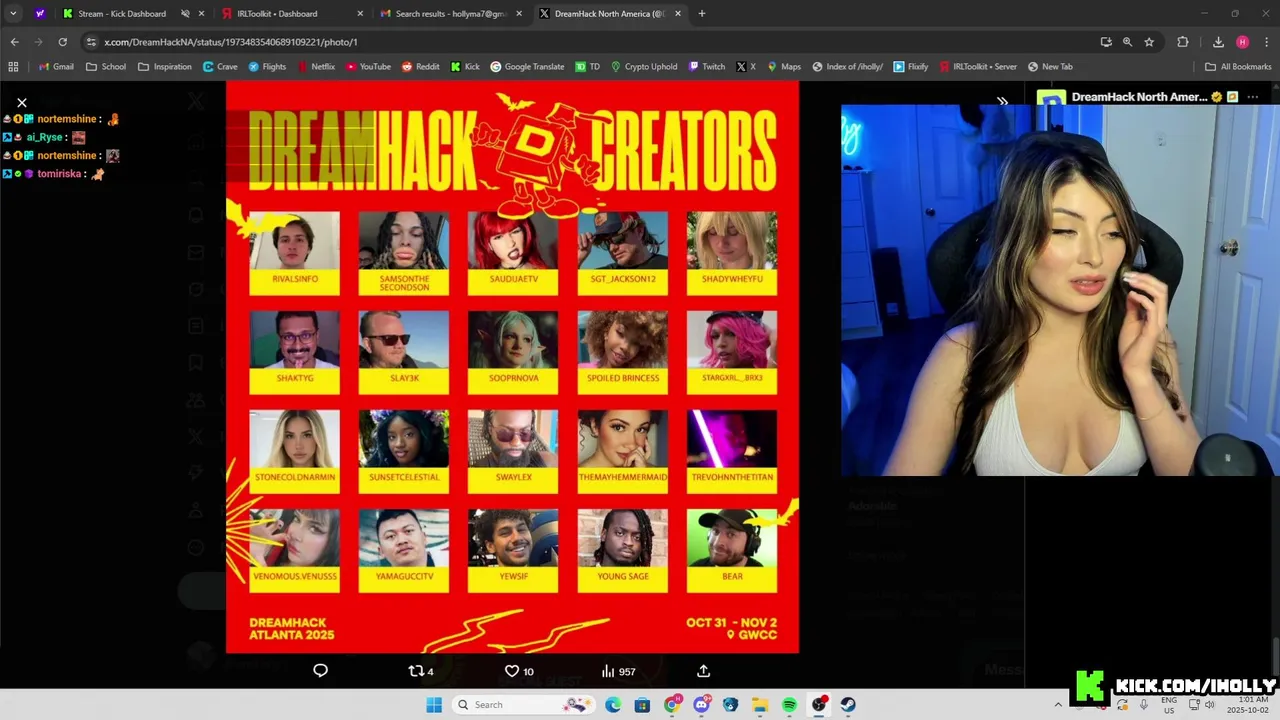Switch to the pinned purple Y tab
Screen dimensions: 1280x720
[40, 14]
